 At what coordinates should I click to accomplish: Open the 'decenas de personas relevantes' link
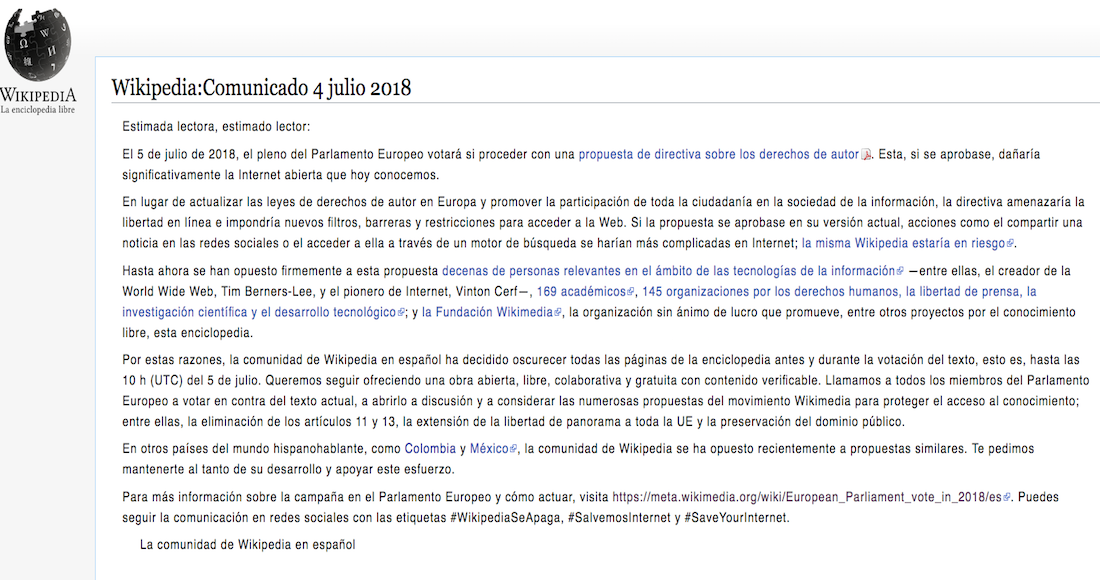[x=668, y=271]
